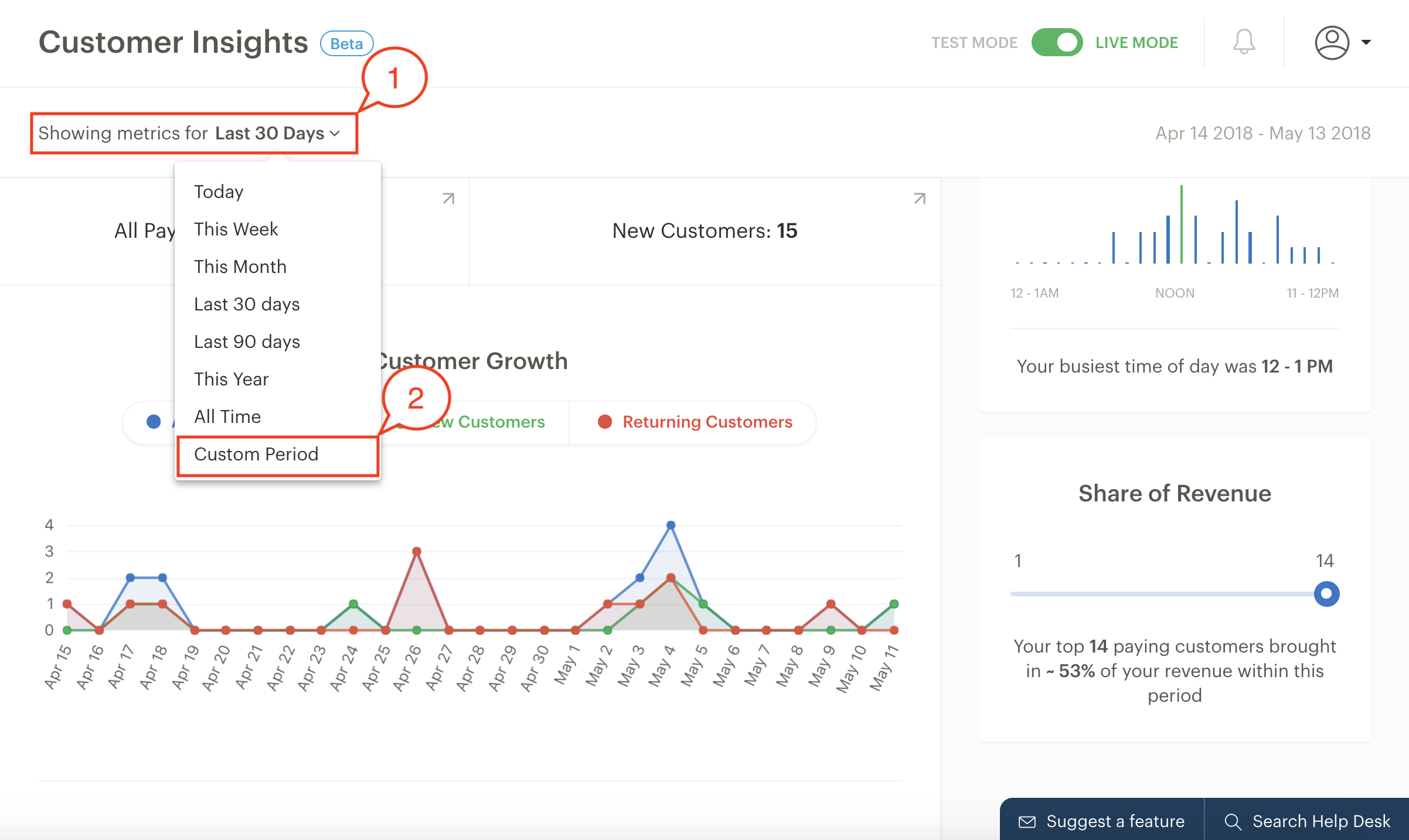Expand the account menu caret arrow
The width and height of the screenshot is (1409, 840).
[x=1366, y=42]
